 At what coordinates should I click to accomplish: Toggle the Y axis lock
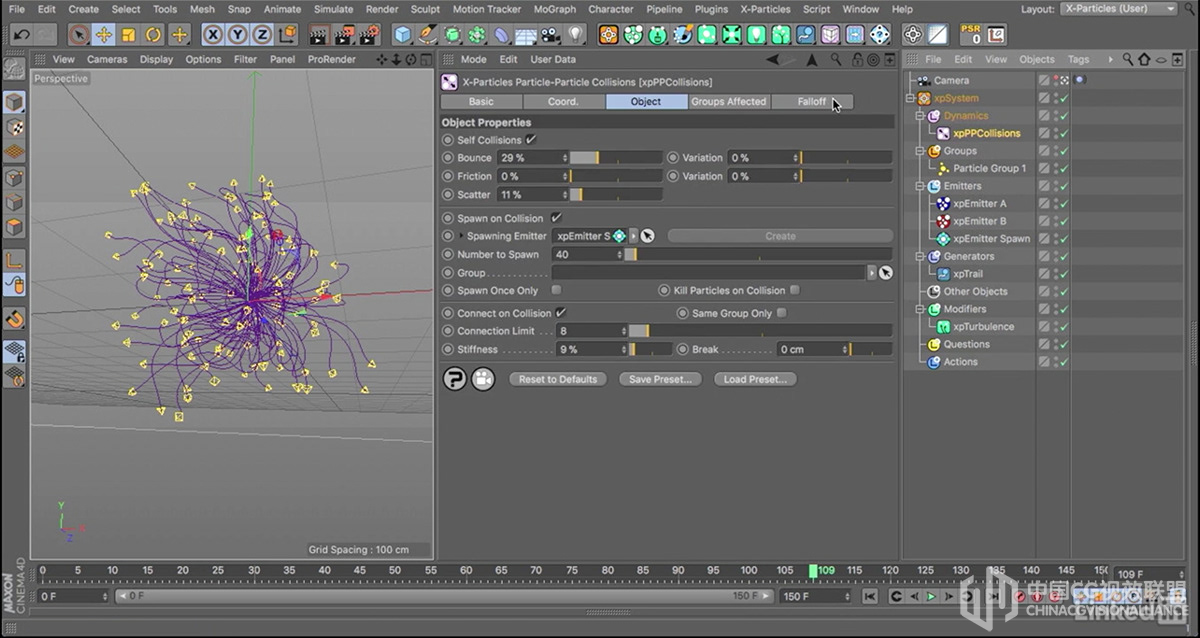pyautogui.click(x=237, y=35)
